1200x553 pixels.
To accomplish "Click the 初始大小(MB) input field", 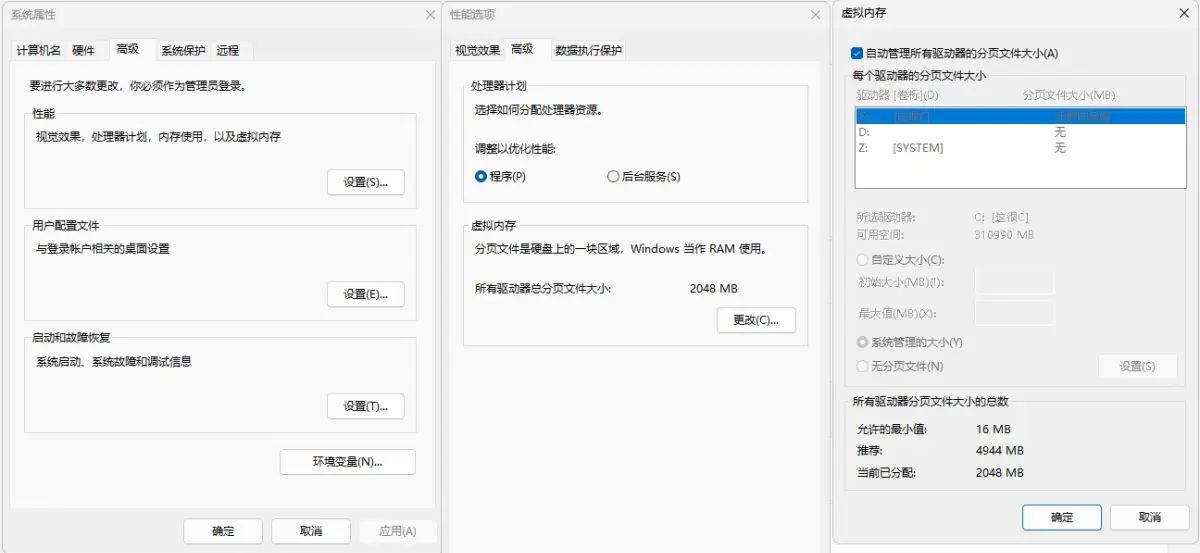I will [1014, 282].
